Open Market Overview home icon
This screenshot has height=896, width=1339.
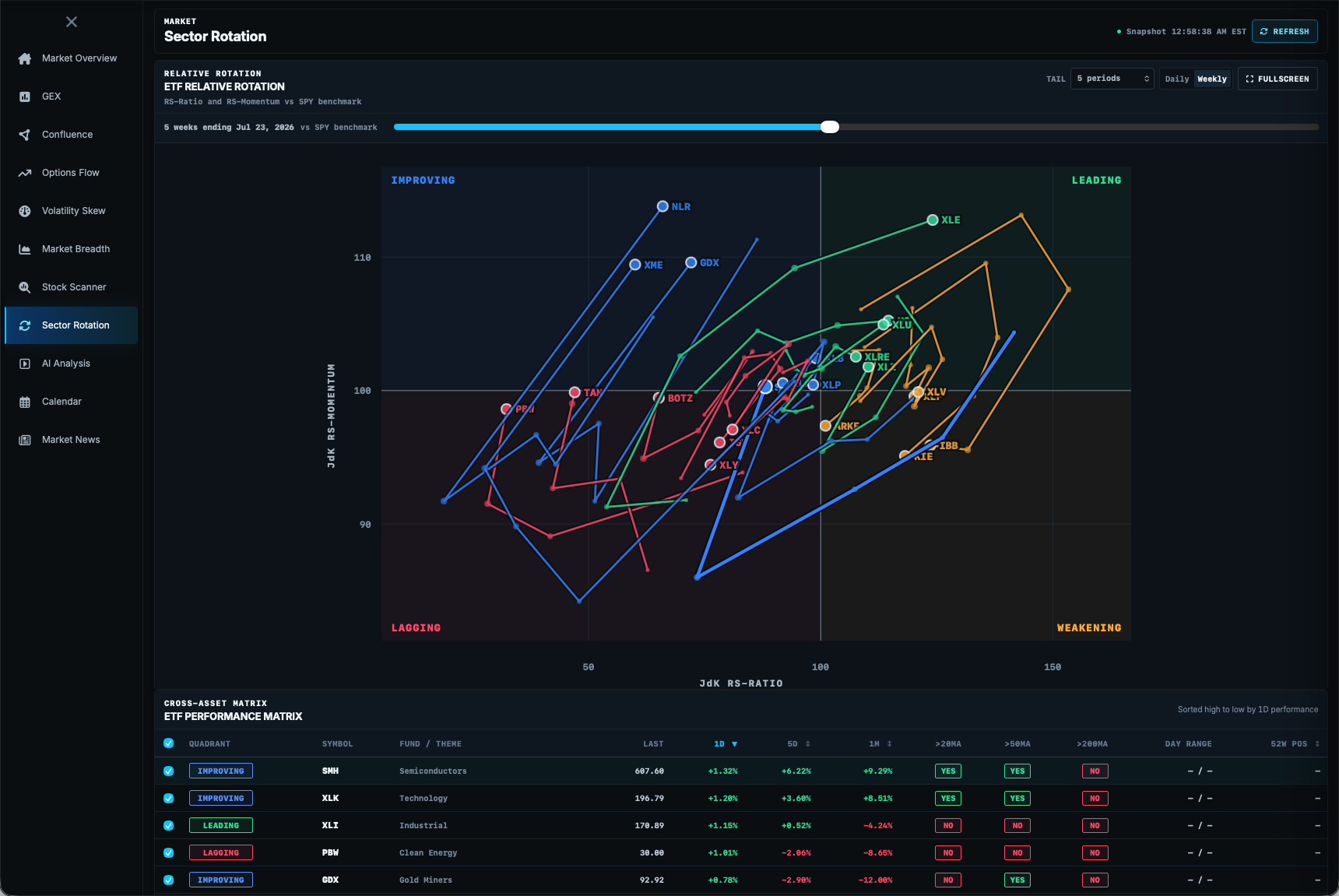pyautogui.click(x=25, y=58)
